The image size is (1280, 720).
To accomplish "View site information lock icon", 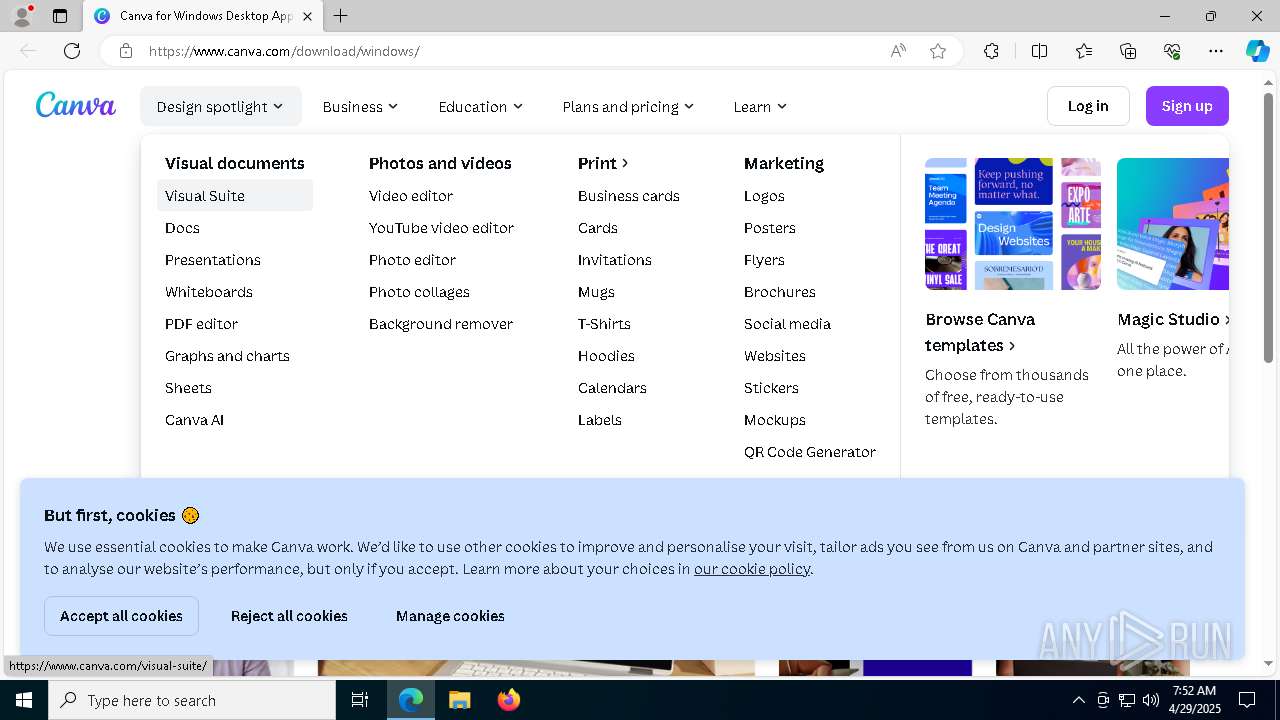I will [126, 51].
